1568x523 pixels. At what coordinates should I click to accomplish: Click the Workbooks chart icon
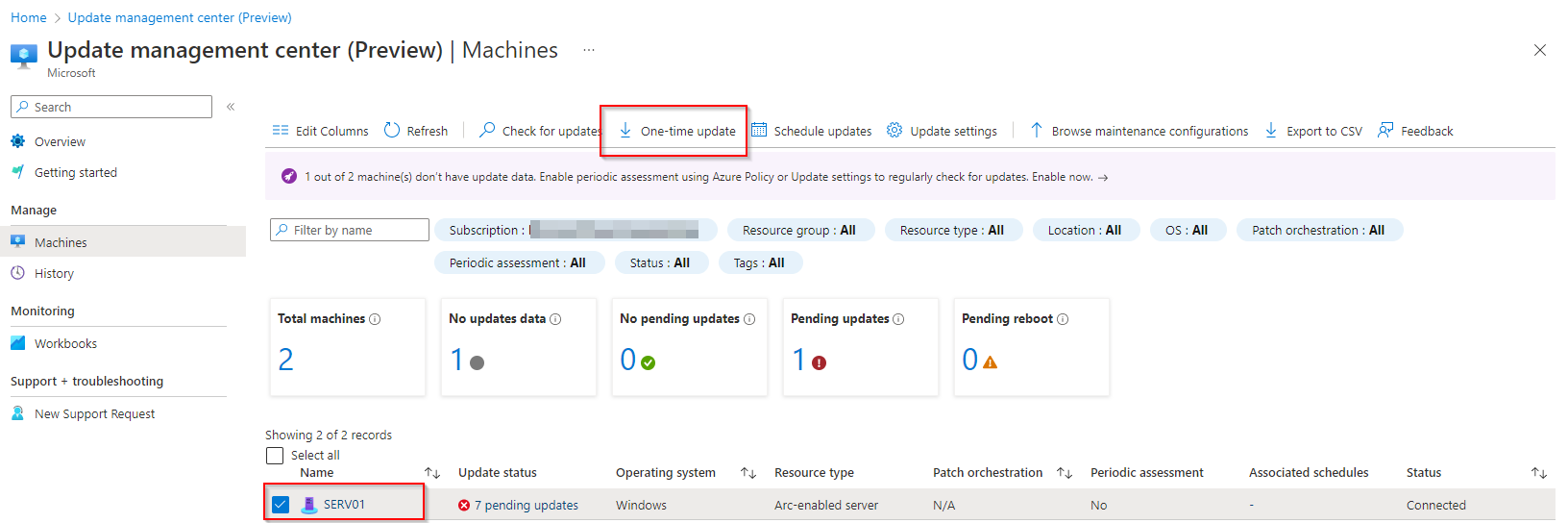18,343
